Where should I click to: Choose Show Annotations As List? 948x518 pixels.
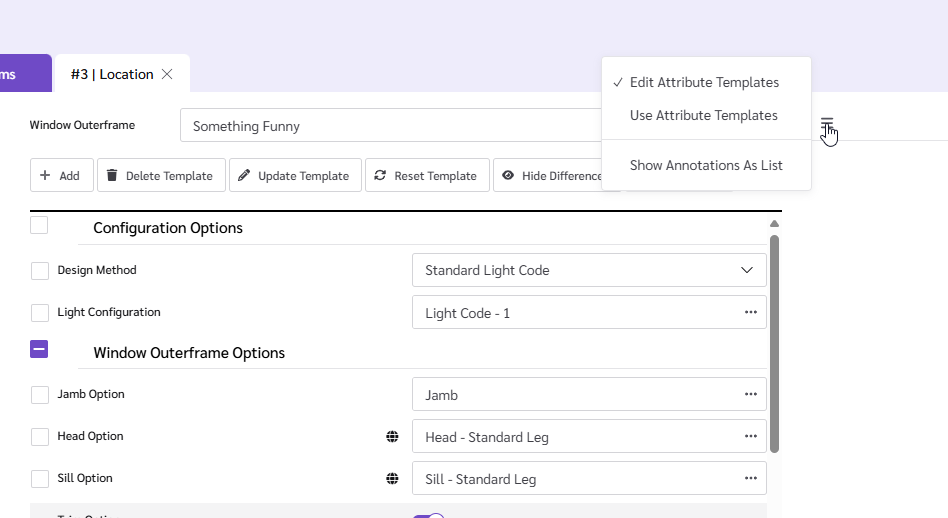(x=706, y=165)
